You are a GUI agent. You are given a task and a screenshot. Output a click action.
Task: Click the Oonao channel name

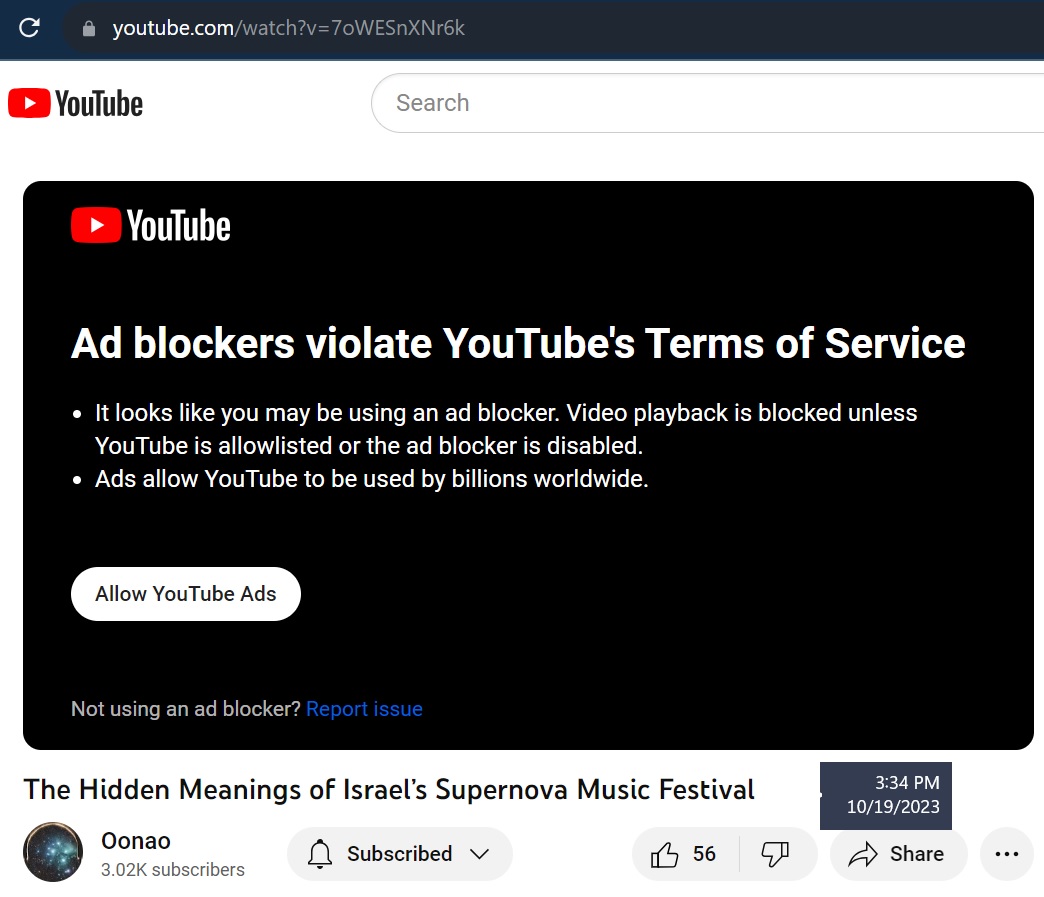136,841
